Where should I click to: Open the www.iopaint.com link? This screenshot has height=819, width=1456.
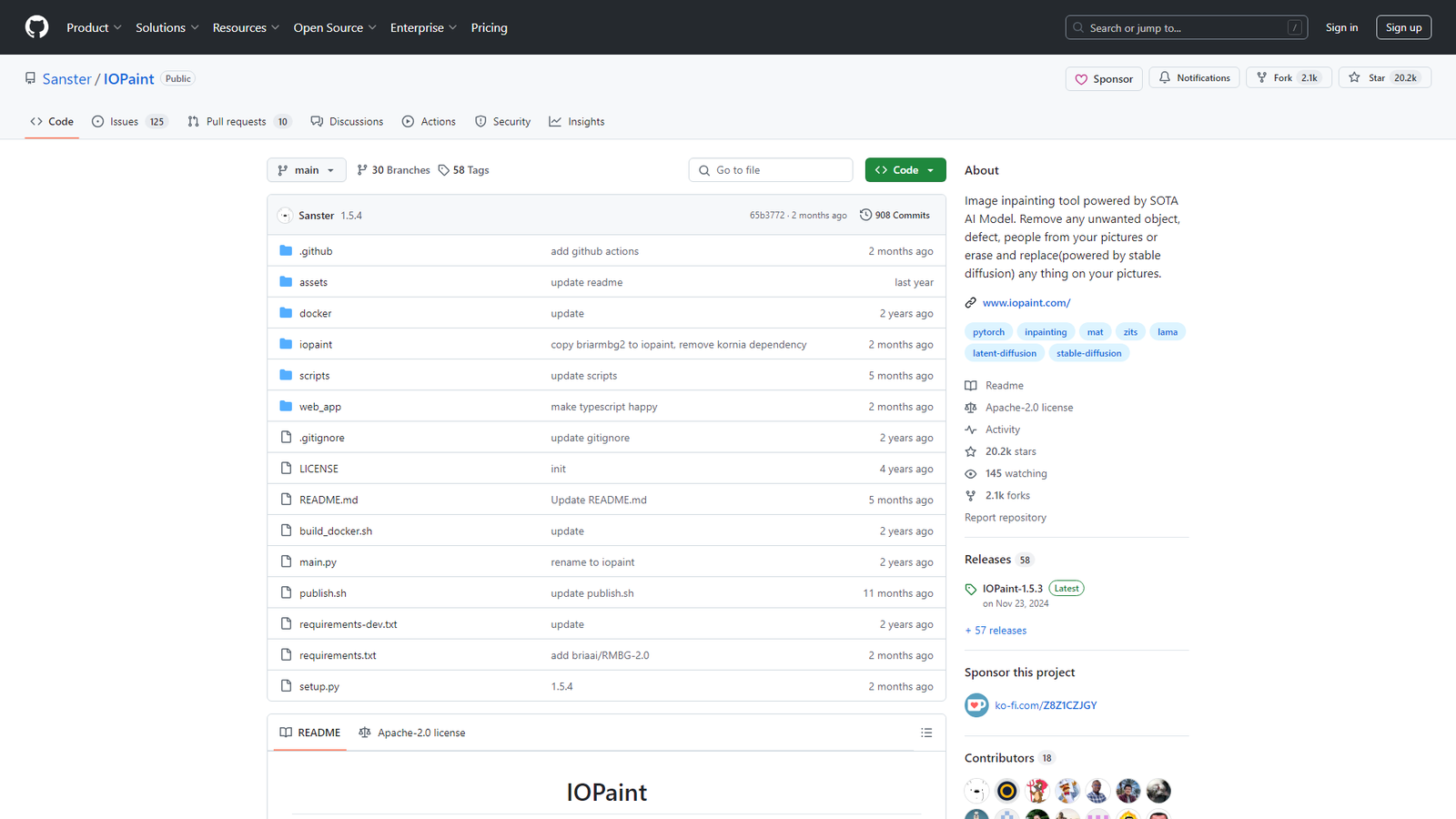1026,303
